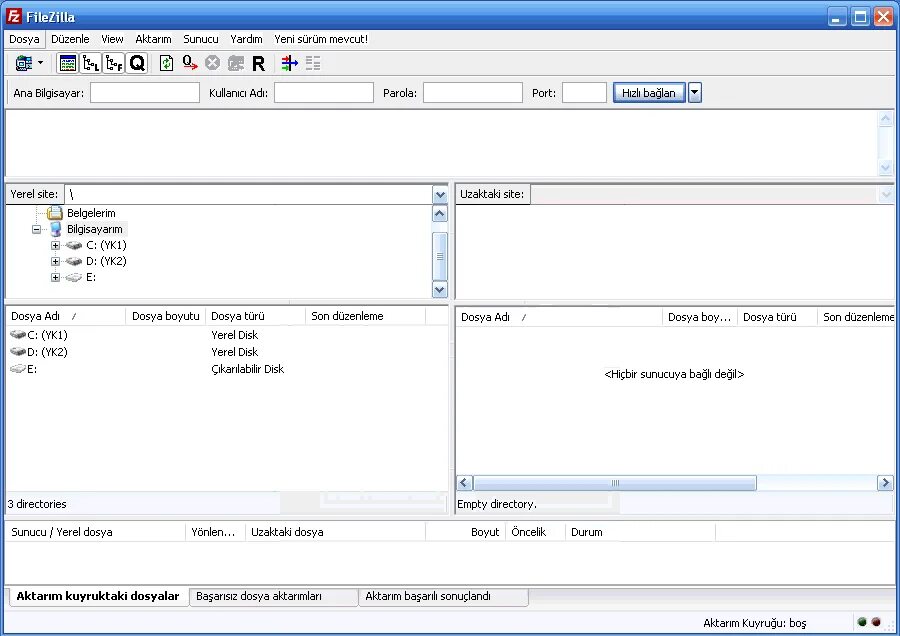The image size is (900, 636).
Task: Toggle the message log display
Action: tap(68, 63)
